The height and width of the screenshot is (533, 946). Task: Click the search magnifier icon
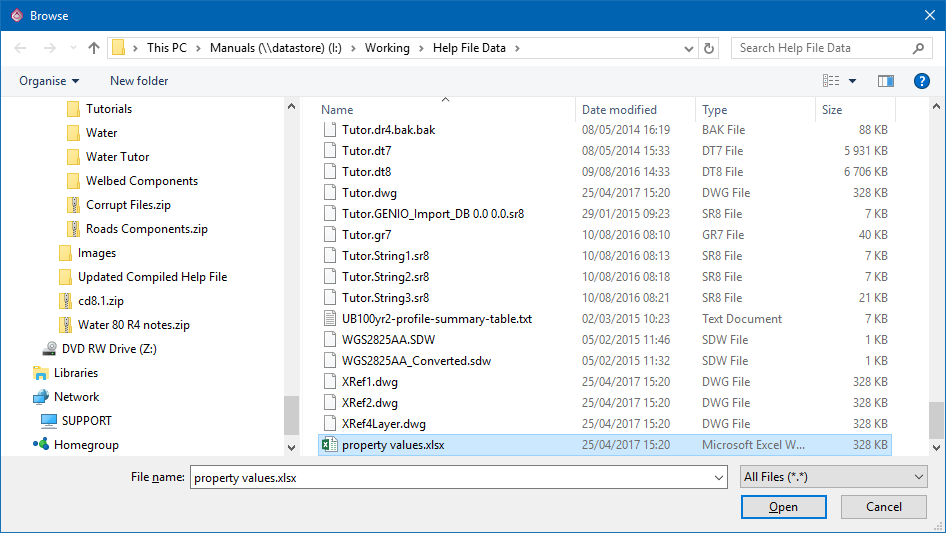pyautogui.click(x=918, y=48)
